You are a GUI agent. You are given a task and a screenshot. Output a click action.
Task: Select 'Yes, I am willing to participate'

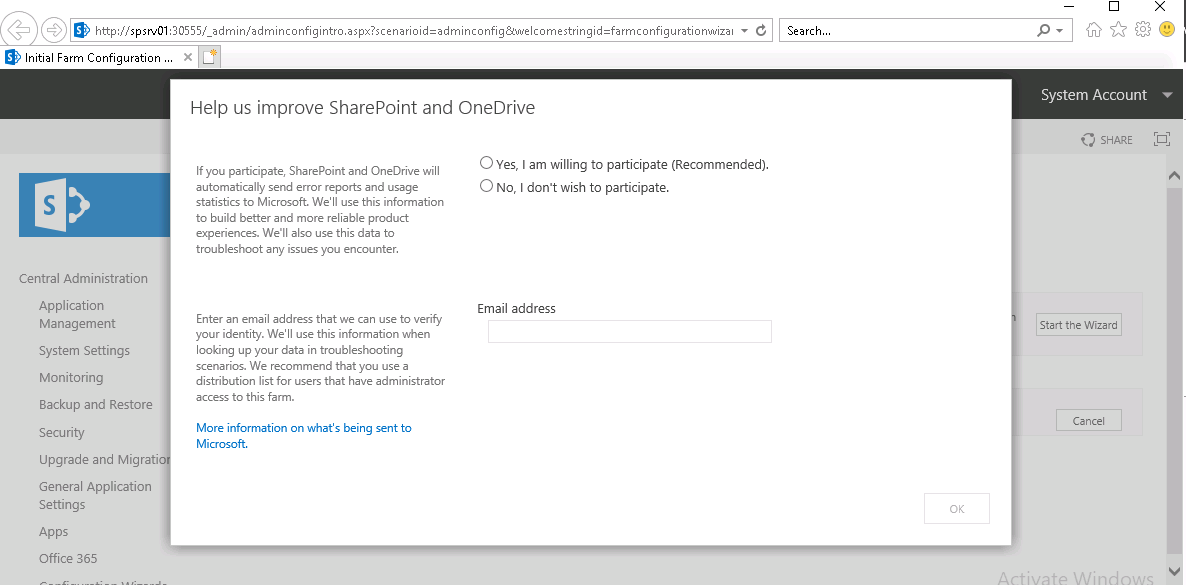click(486, 162)
